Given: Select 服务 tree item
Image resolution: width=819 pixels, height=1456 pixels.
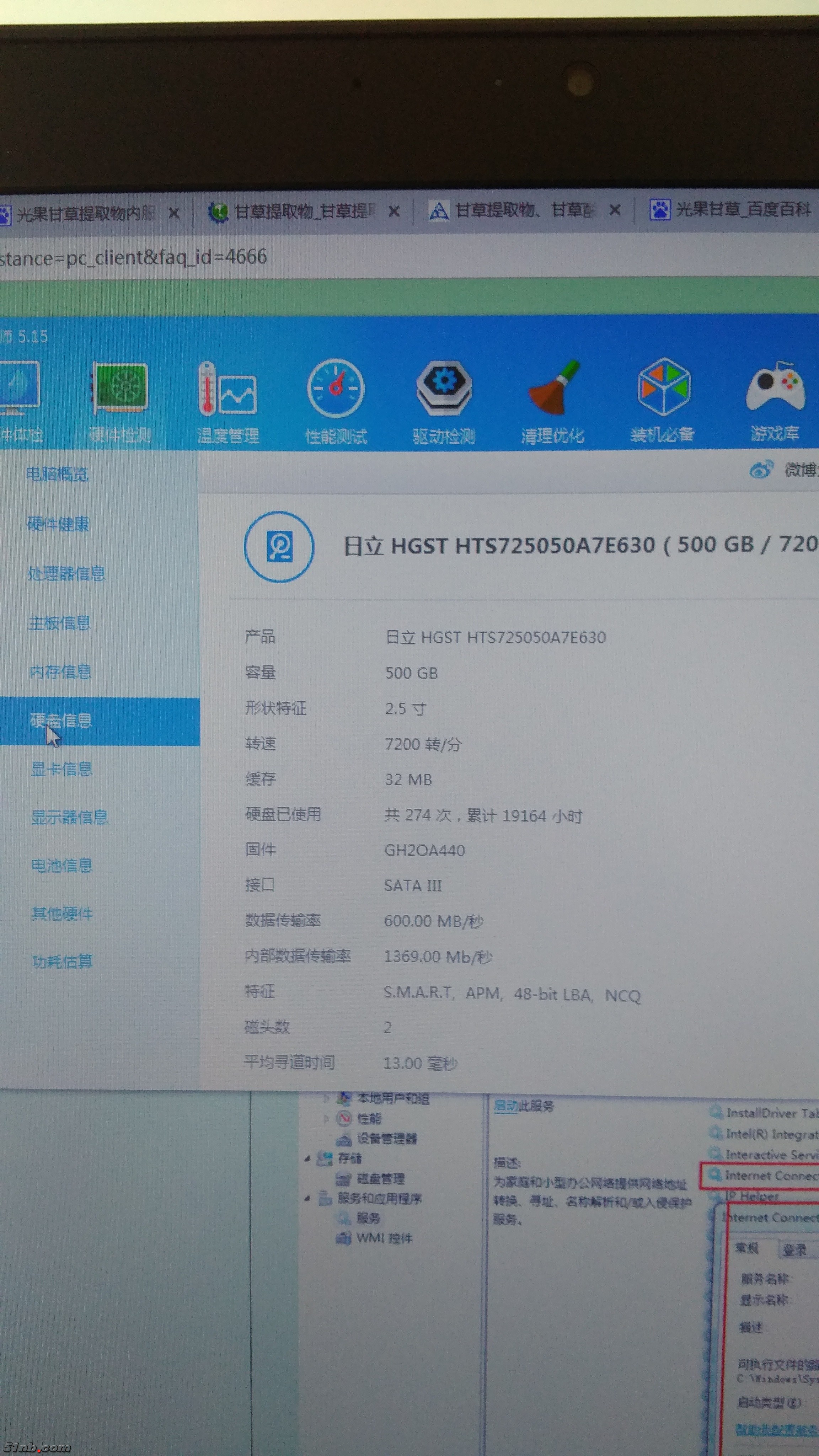Looking at the screenshot, I should pos(369,1218).
